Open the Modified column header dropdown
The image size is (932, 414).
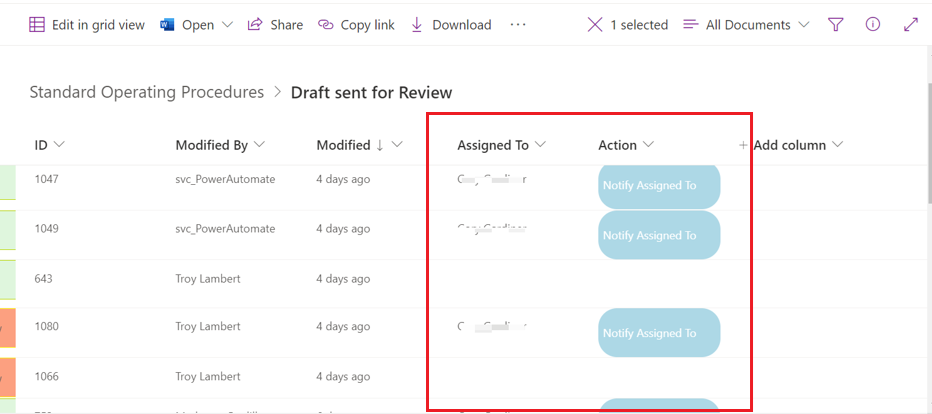[398, 145]
